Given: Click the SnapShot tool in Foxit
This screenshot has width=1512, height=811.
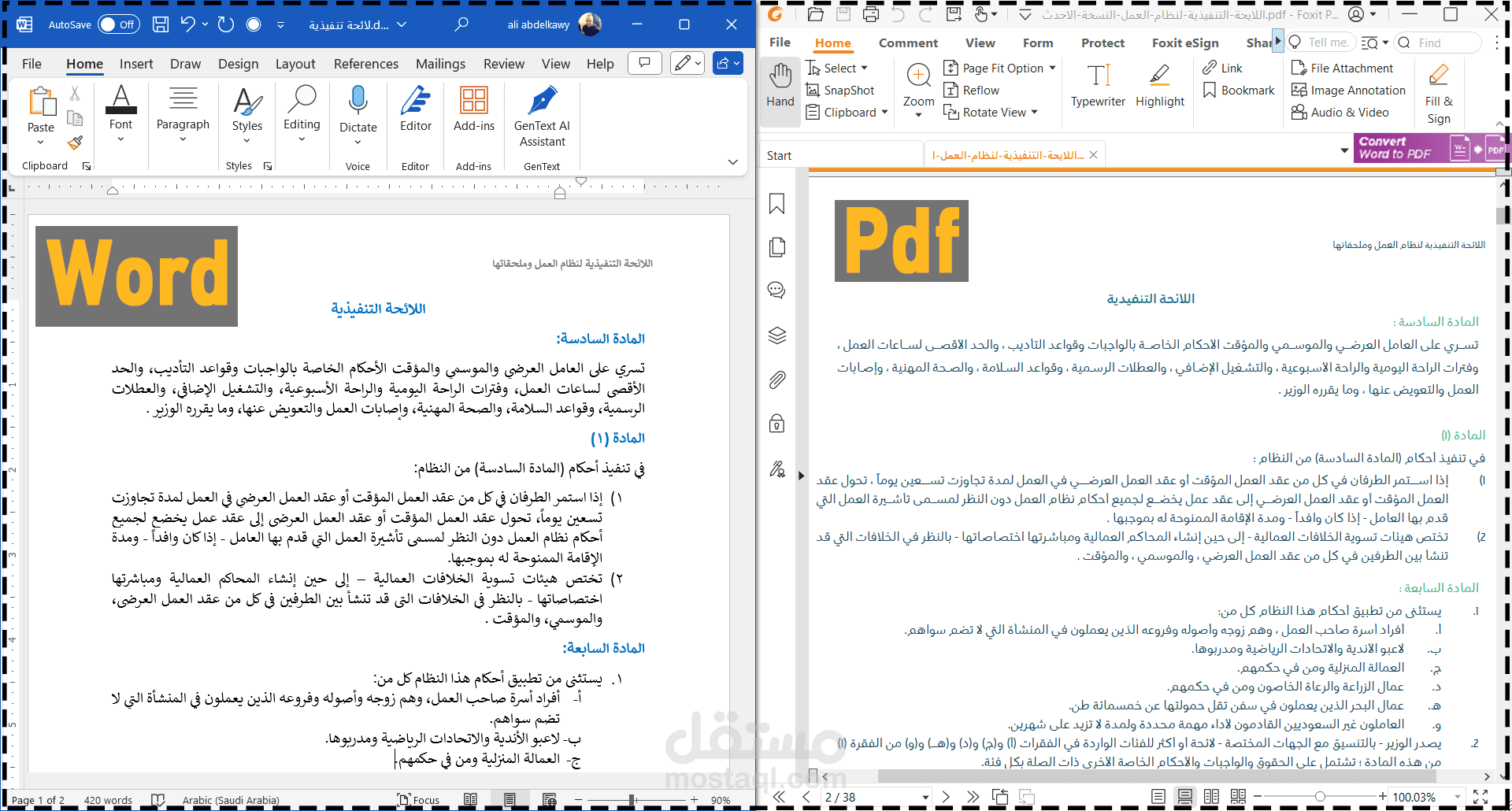Looking at the screenshot, I should [x=840, y=91].
